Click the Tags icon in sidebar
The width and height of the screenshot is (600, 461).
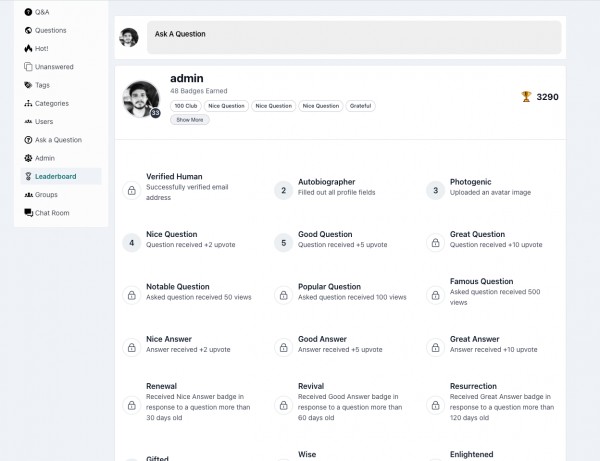point(28,85)
